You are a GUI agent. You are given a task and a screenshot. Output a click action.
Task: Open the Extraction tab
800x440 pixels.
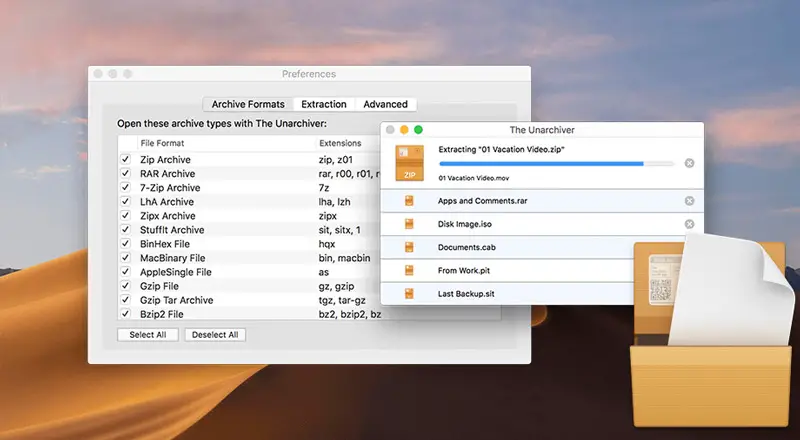pos(324,104)
